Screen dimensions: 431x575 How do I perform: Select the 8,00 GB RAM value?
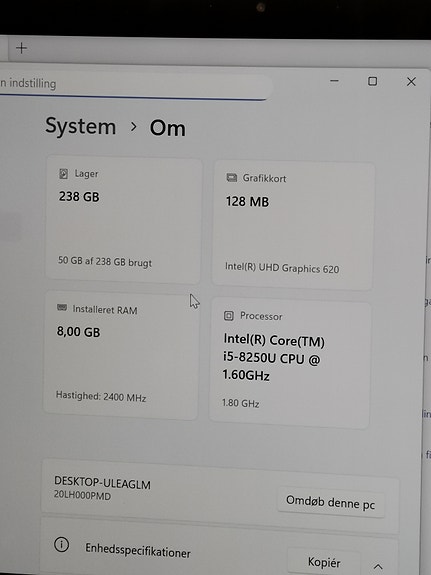tap(78, 332)
